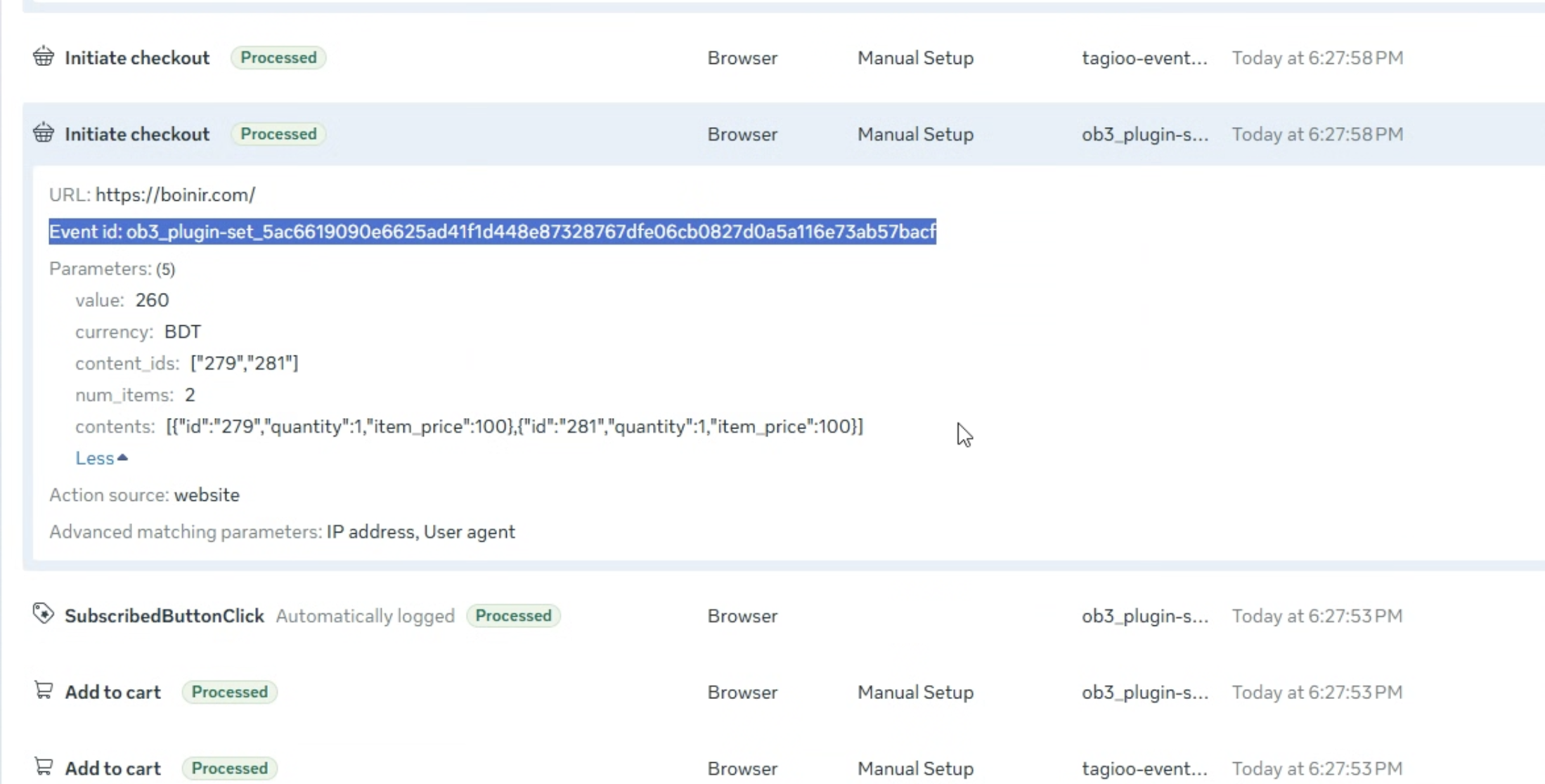Click Automatically logged label on SubscribedButtonClick
Screen dimensions: 1545x784
366,616
